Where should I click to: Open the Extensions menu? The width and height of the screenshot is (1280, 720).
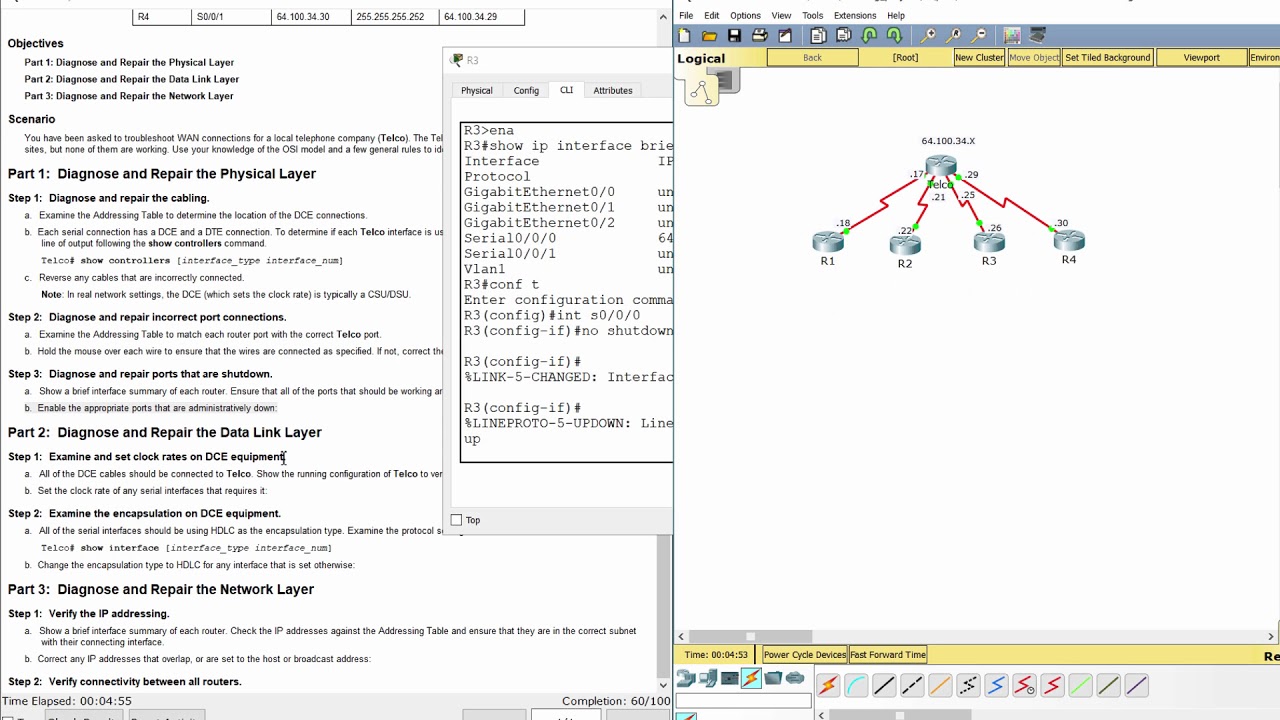855,15
